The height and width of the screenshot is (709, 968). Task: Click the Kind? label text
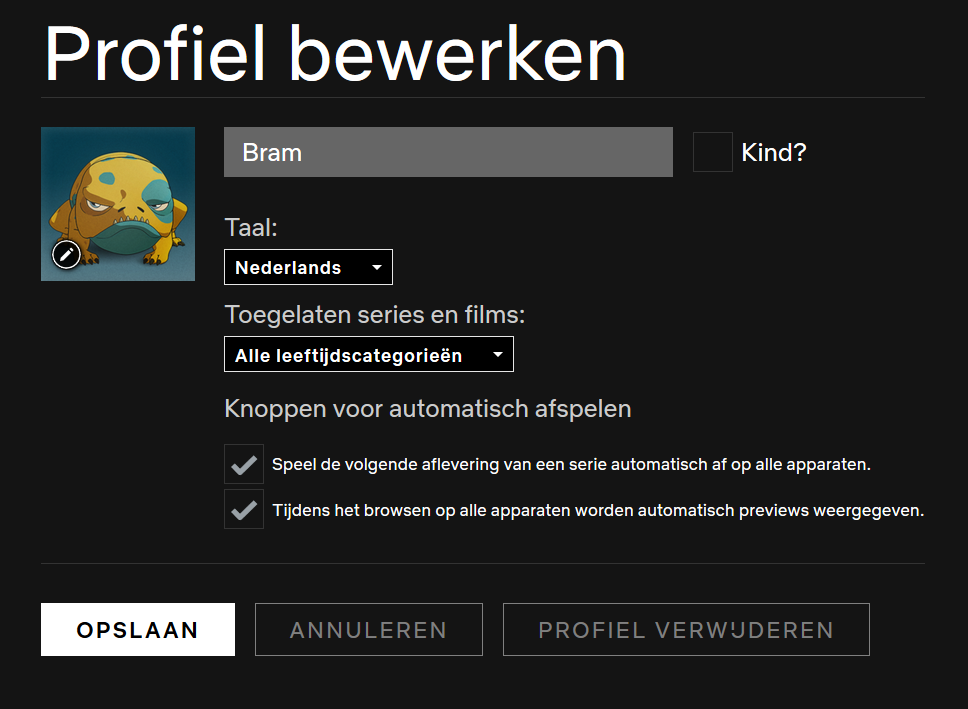[x=774, y=153]
